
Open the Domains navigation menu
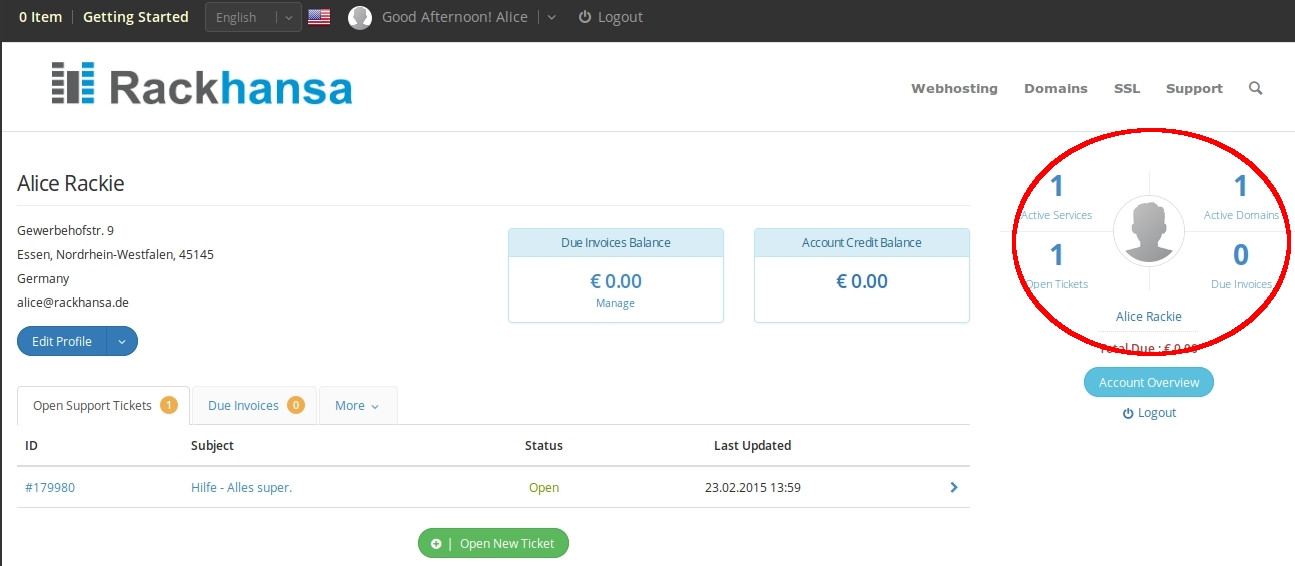[1055, 88]
